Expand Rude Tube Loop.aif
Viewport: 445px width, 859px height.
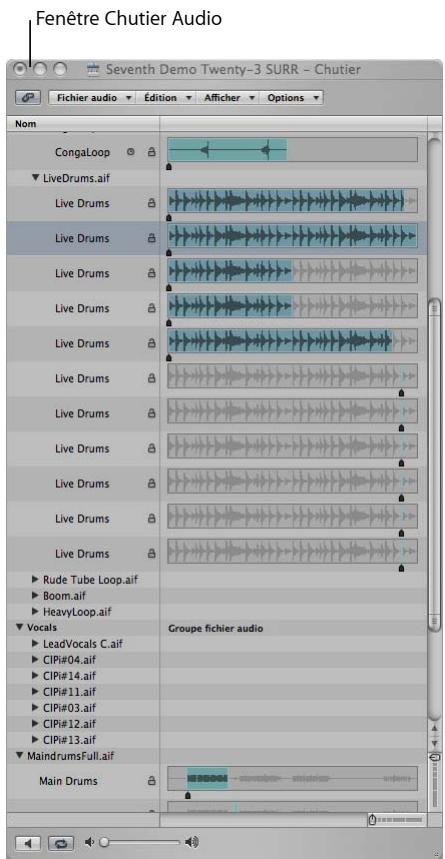coord(36,579)
